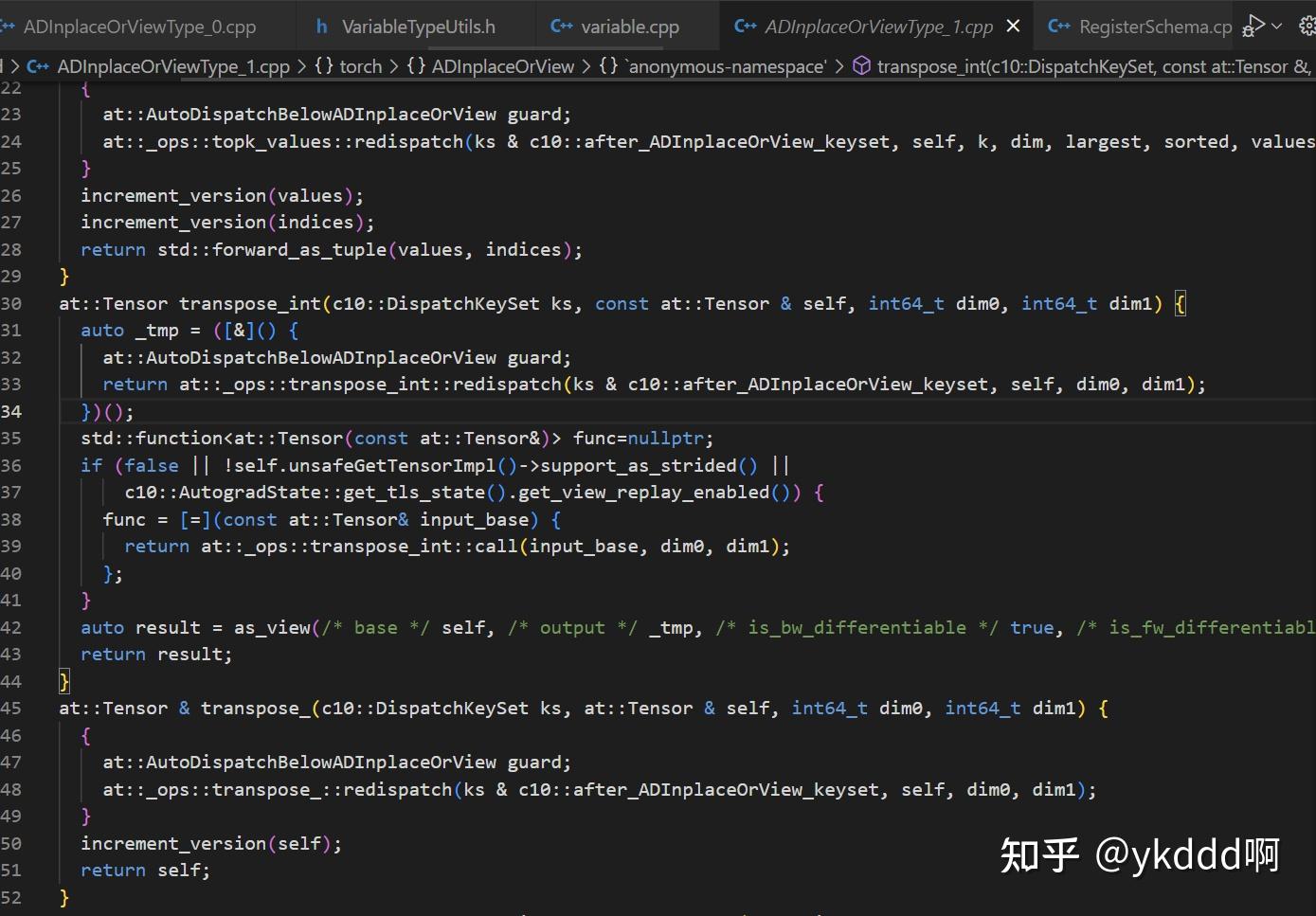Click line number 52 in the gutter
The width and height of the screenshot is (1316, 916).
(11, 897)
